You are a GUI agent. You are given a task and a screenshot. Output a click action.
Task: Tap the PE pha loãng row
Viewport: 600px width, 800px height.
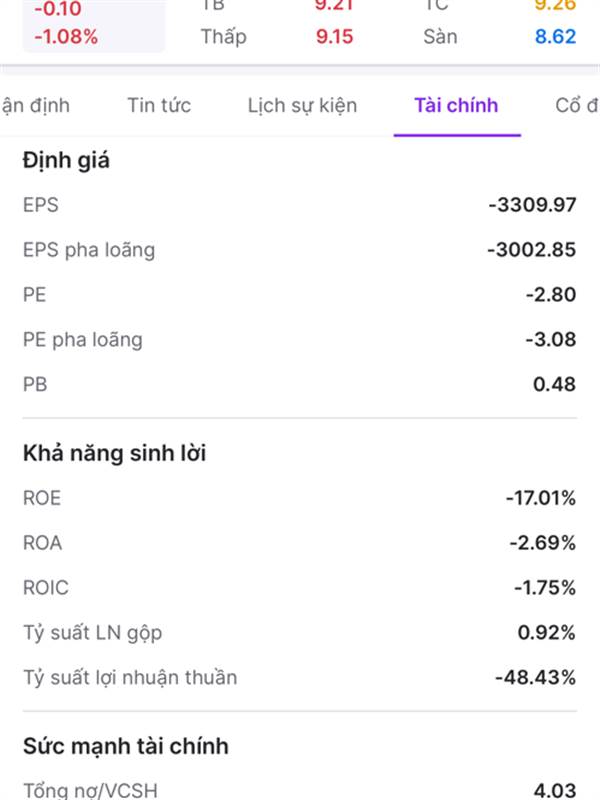pos(299,339)
